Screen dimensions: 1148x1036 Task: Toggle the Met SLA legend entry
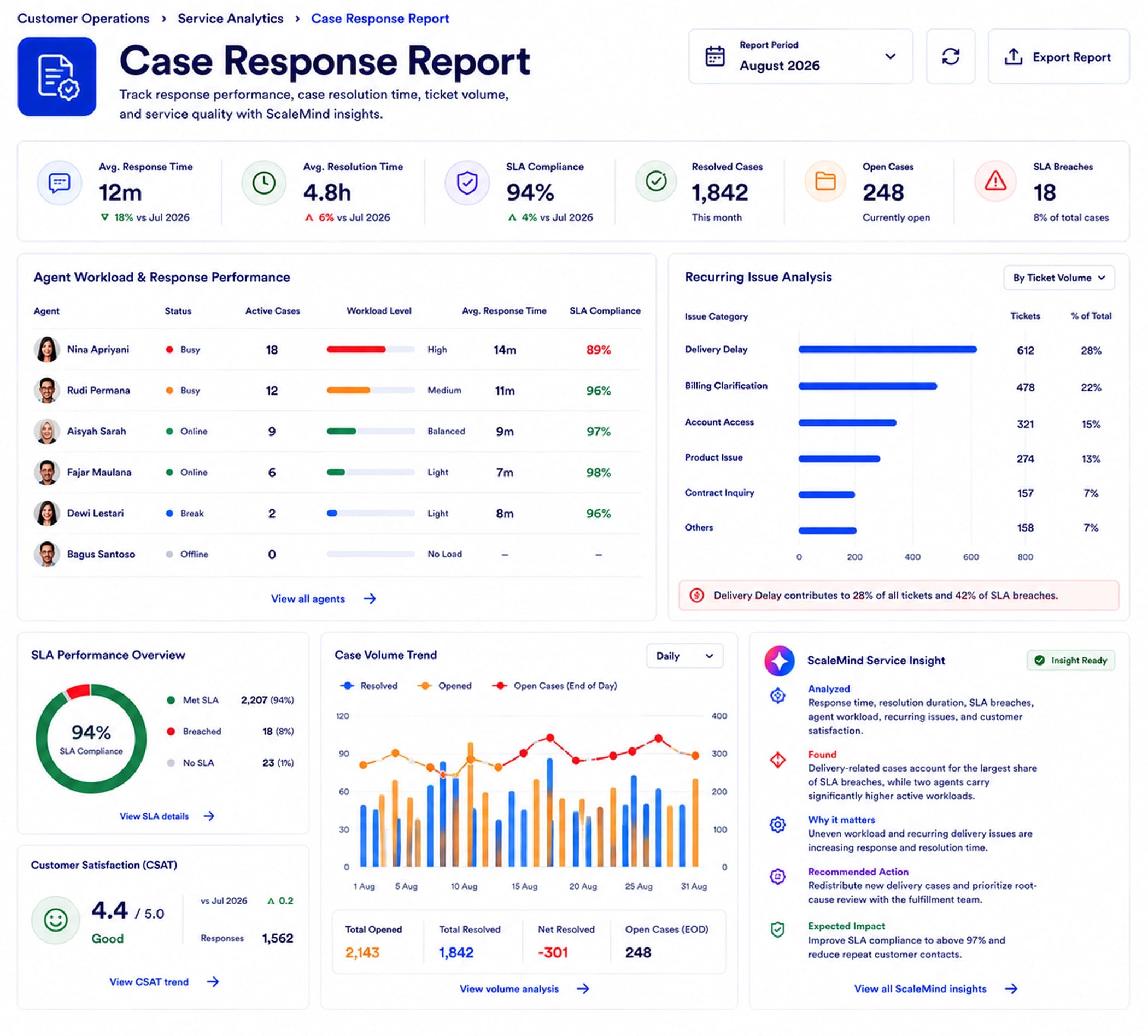193,700
